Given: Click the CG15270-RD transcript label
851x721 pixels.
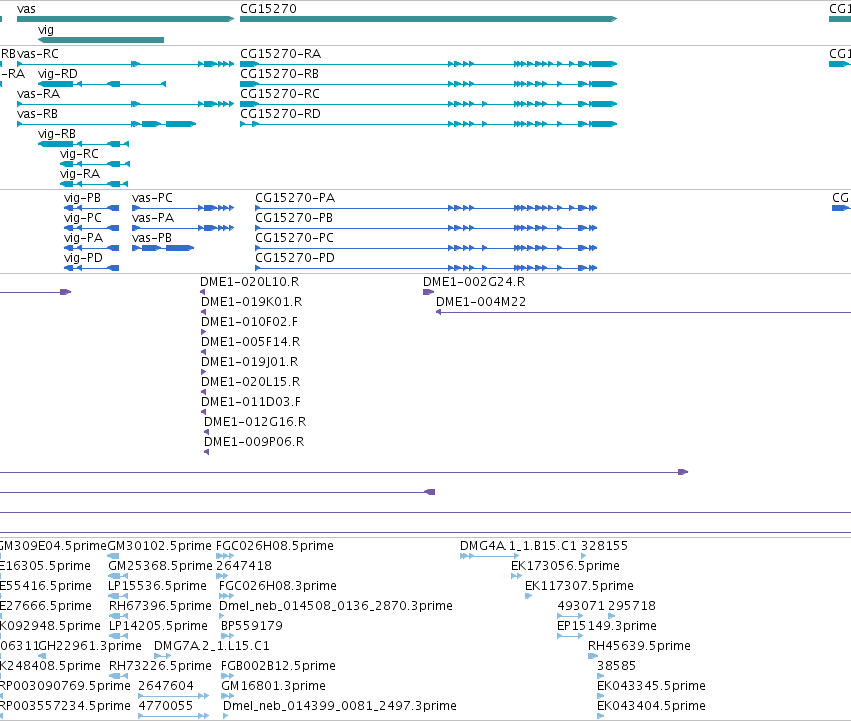Looking at the screenshot, I should coord(281,114).
